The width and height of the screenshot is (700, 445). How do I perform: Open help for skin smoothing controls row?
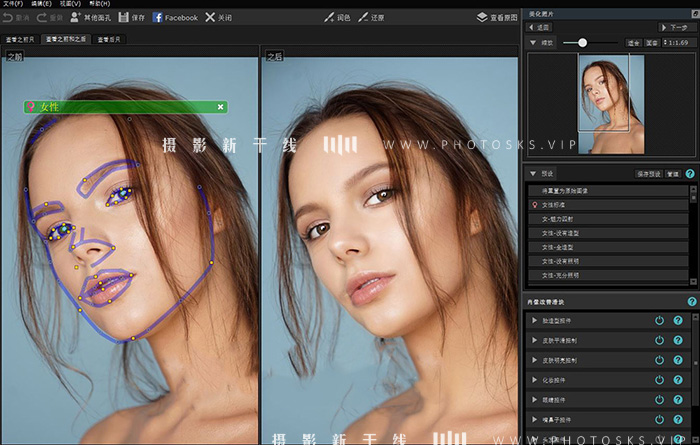(x=678, y=340)
